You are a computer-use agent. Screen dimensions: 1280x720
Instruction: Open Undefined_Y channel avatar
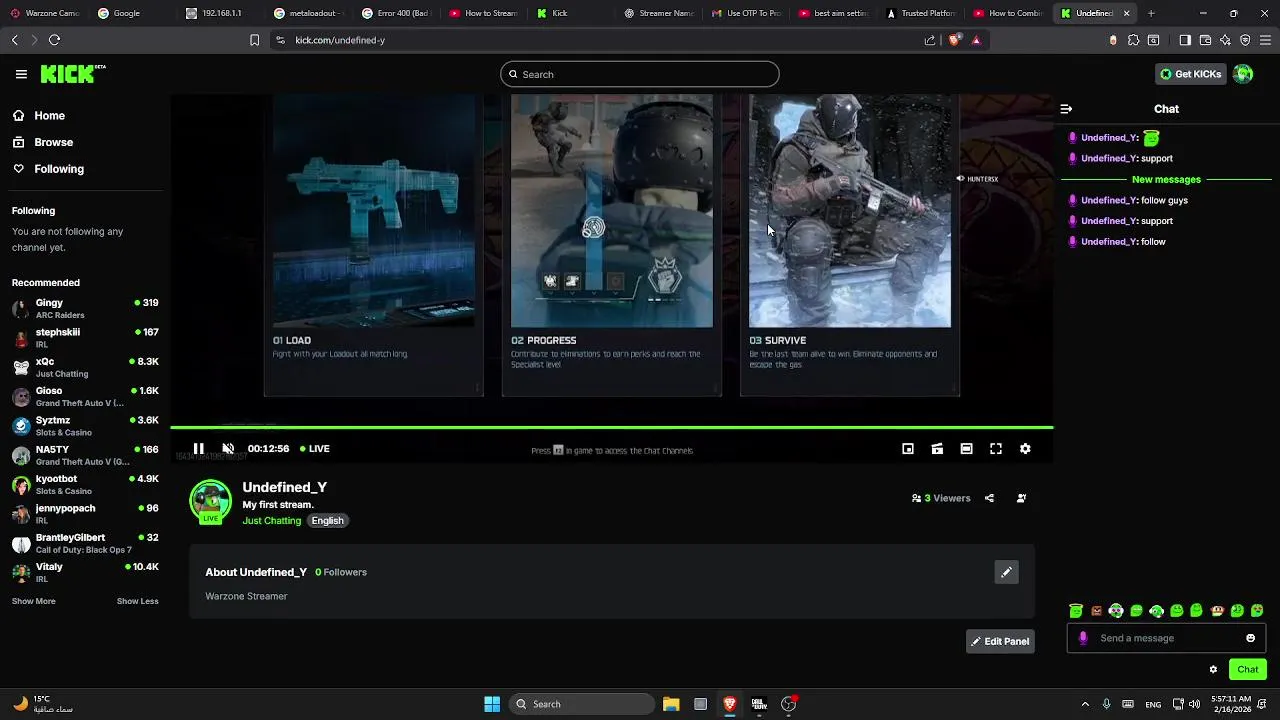click(210, 502)
